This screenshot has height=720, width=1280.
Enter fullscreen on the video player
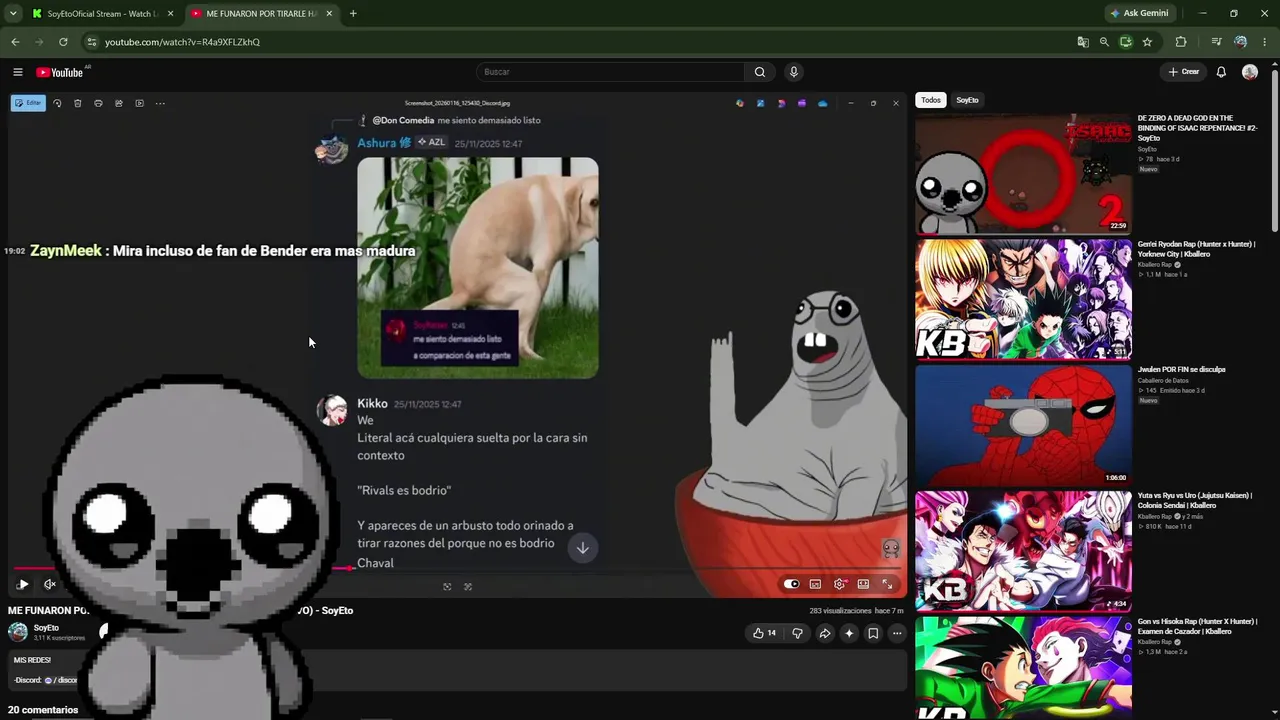887,584
